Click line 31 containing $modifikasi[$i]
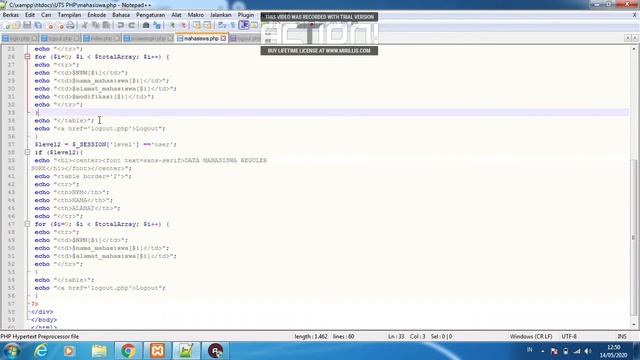 click(94, 97)
